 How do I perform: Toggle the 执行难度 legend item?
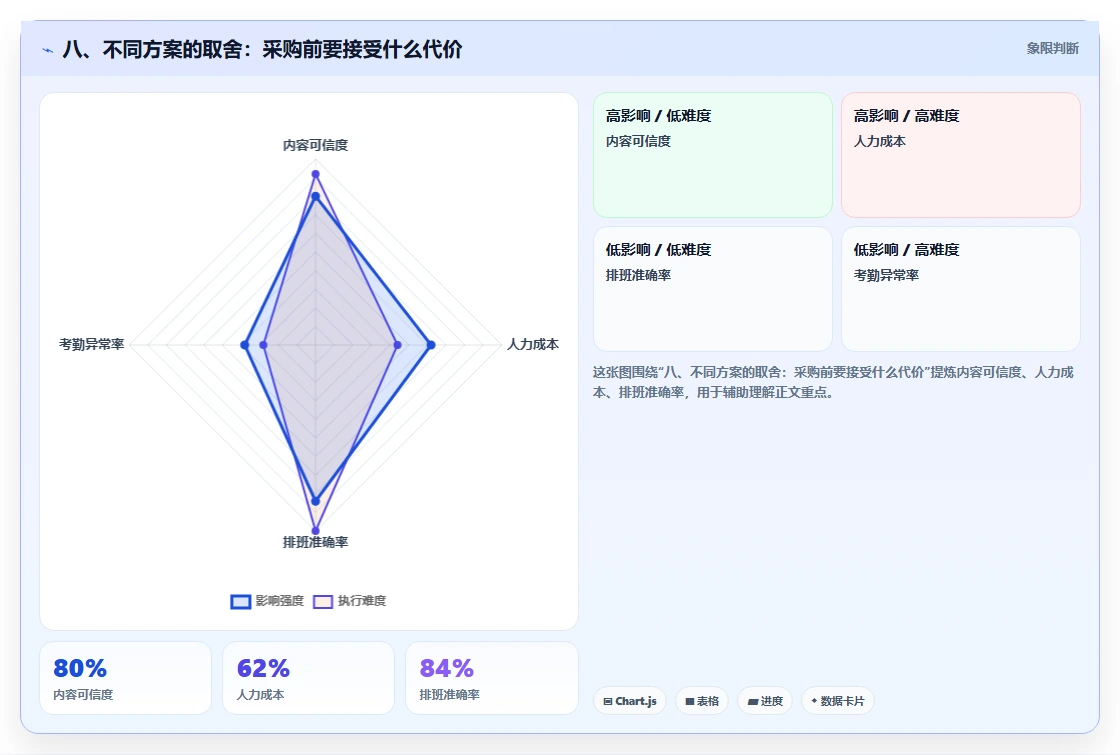click(x=349, y=601)
